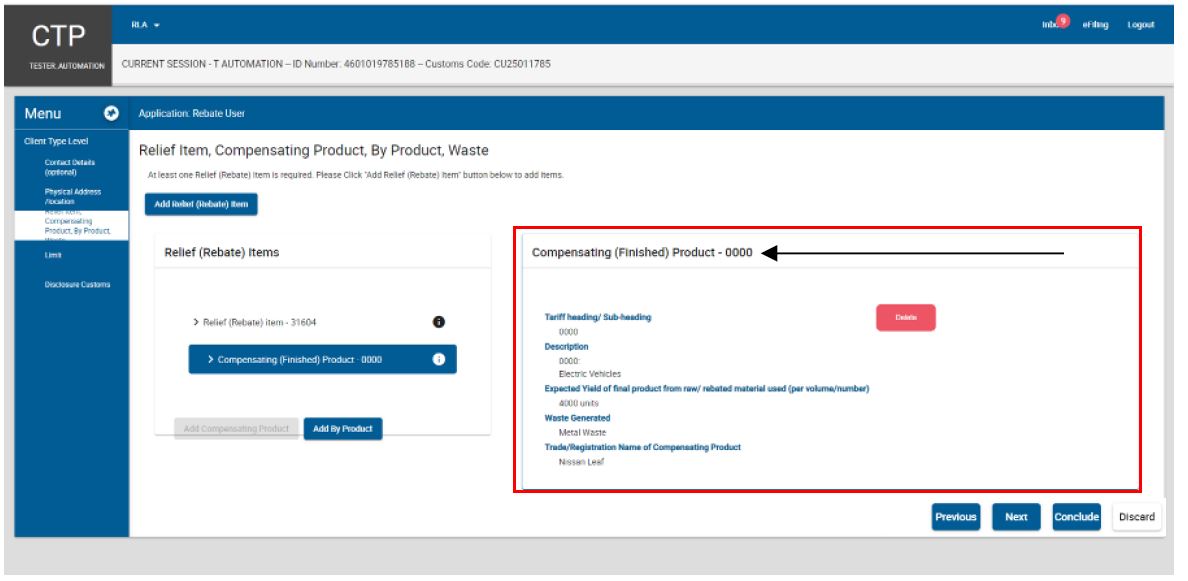Click Add Relief (Rebate) Item button
Viewport: 1188px width, 581px height.
click(202, 205)
